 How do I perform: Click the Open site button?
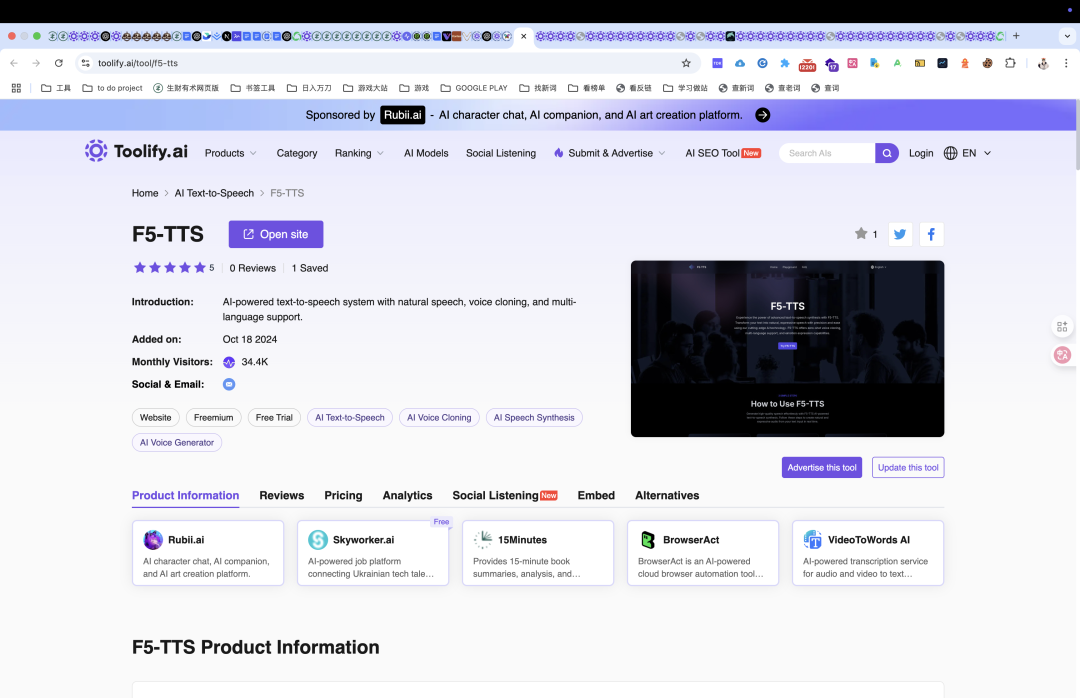click(276, 234)
